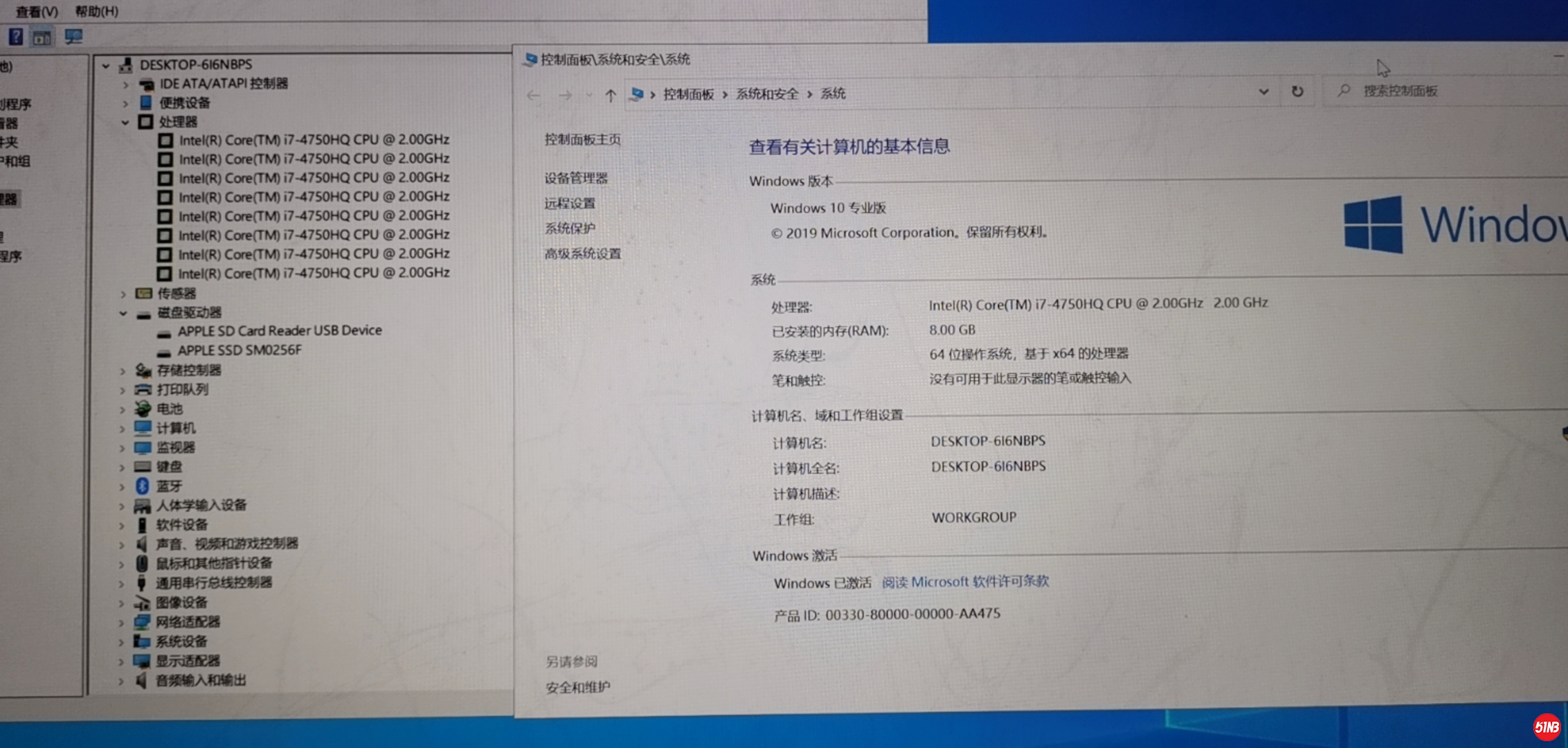Collapse the 处理器 processor tree node

pyautogui.click(x=125, y=122)
